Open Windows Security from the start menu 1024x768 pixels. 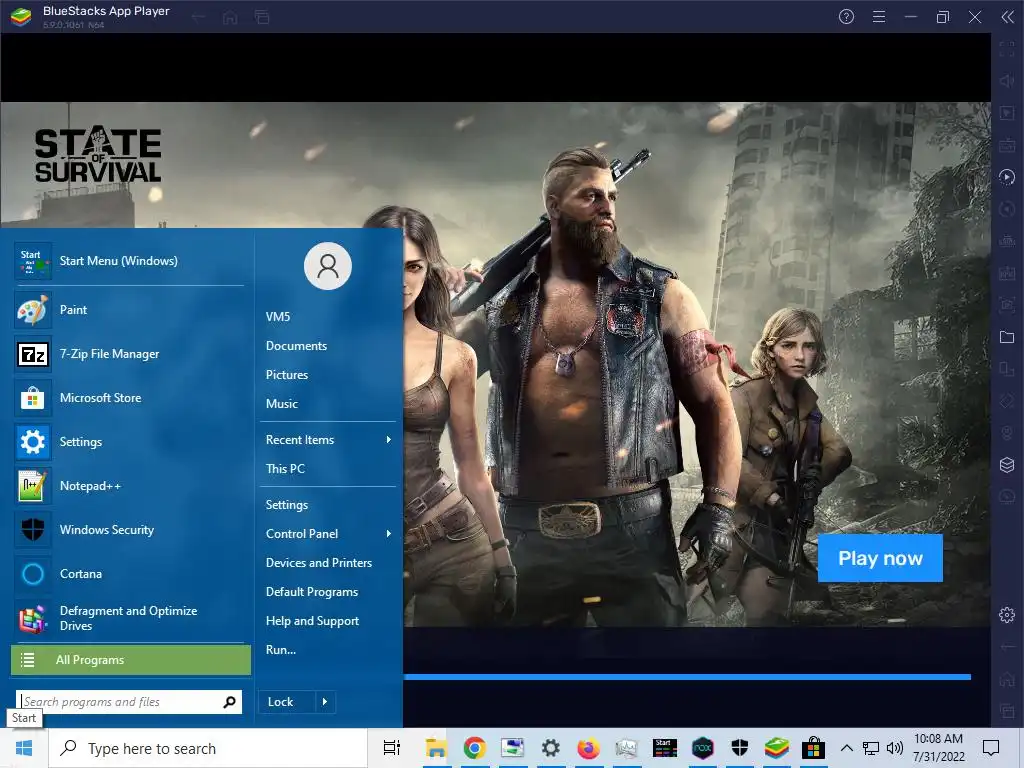(131, 530)
